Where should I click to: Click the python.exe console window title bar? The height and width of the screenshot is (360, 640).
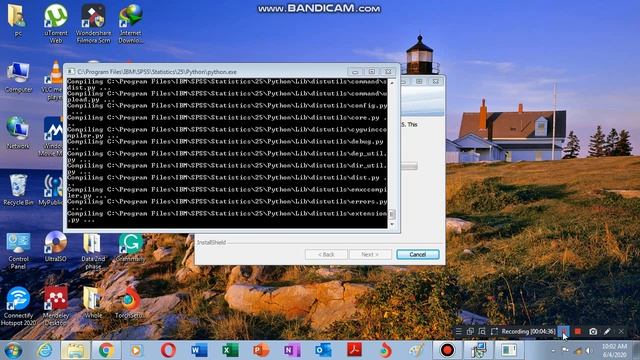click(x=208, y=71)
